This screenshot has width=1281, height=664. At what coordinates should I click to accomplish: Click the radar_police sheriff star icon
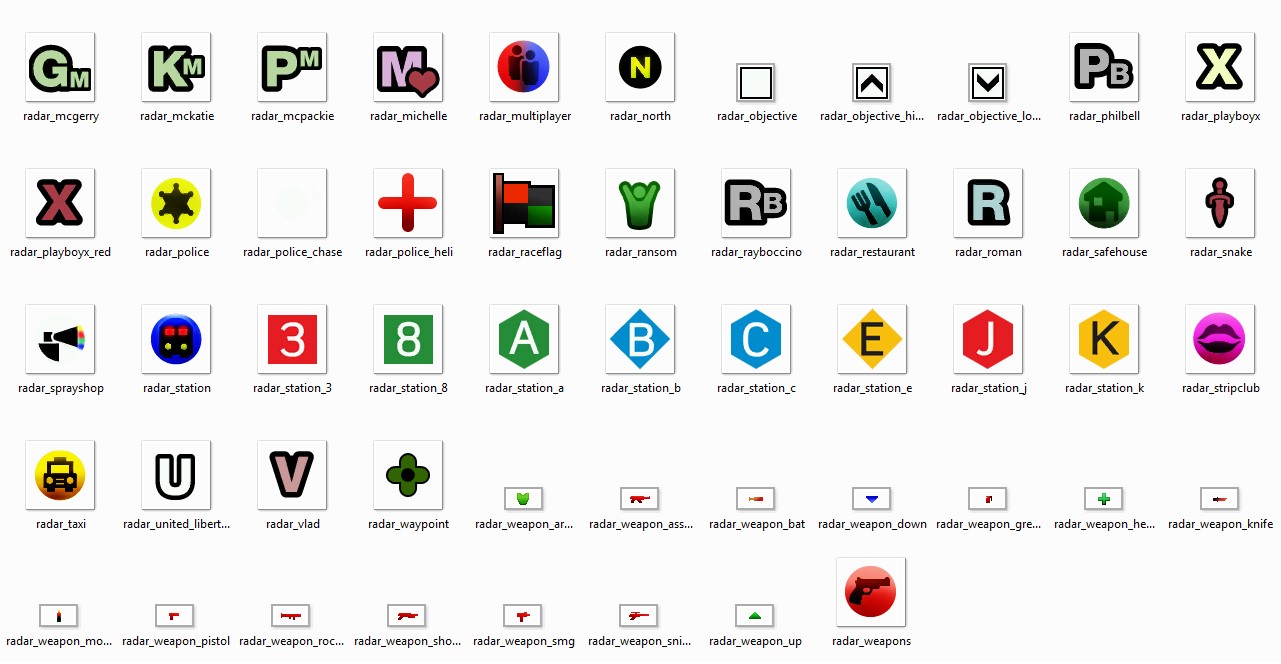click(176, 203)
